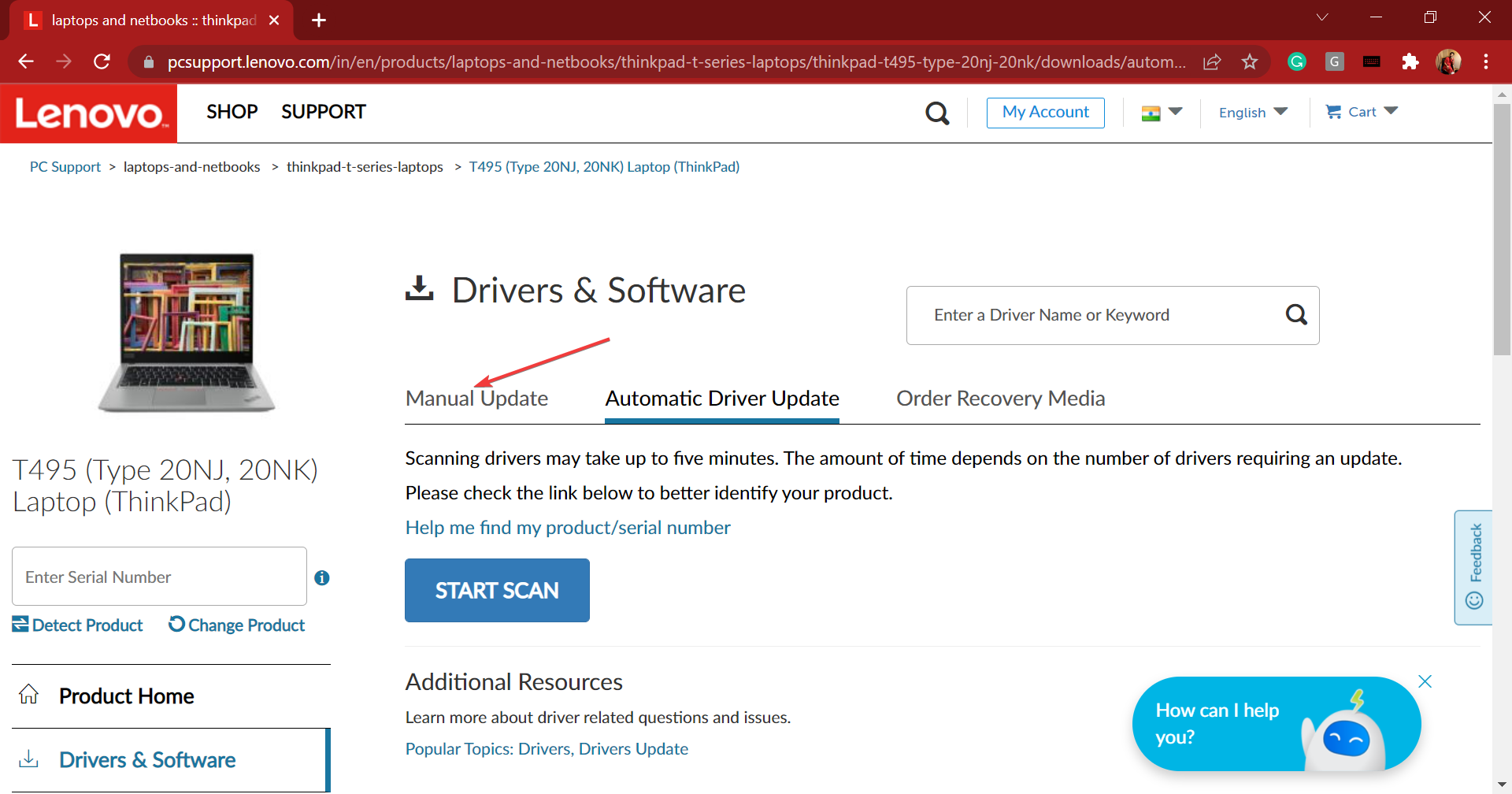Open the SHOP menu
Viewport: 1512px width, 794px height.
[x=232, y=112]
